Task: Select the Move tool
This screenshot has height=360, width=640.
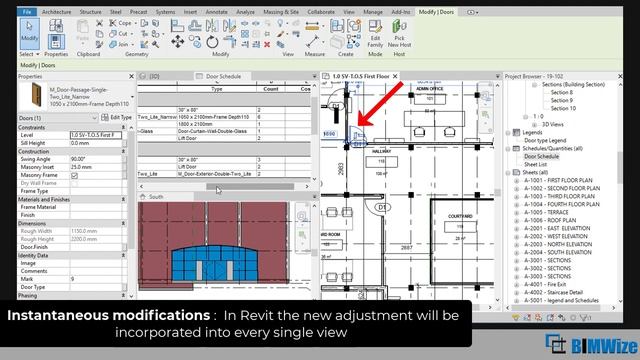Action: click(177, 42)
